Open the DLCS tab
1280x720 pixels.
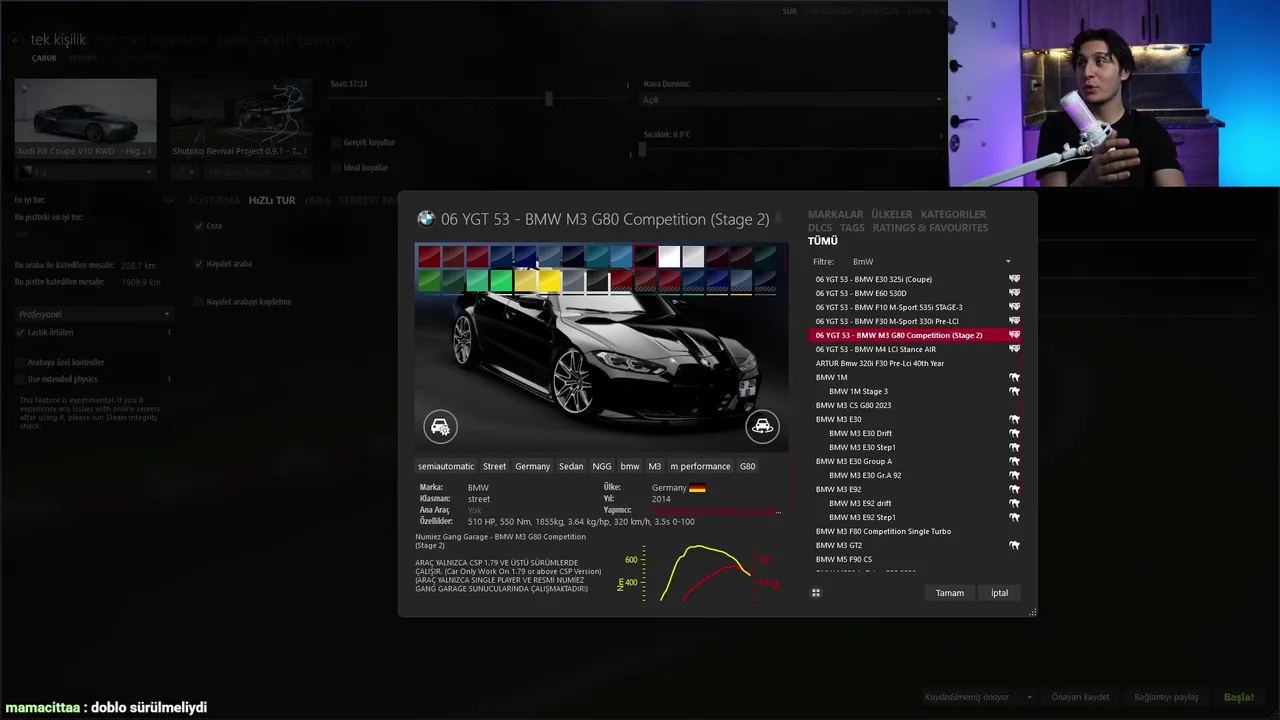pos(820,228)
